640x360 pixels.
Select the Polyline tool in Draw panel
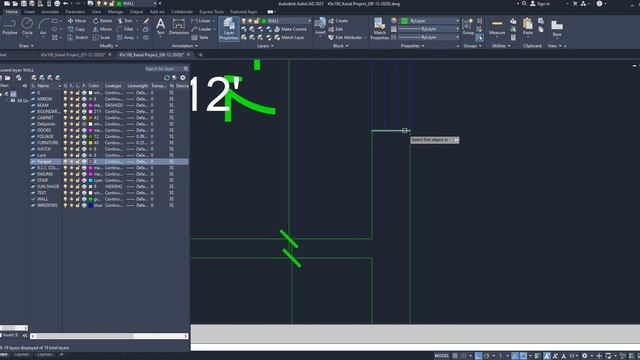click(10, 27)
